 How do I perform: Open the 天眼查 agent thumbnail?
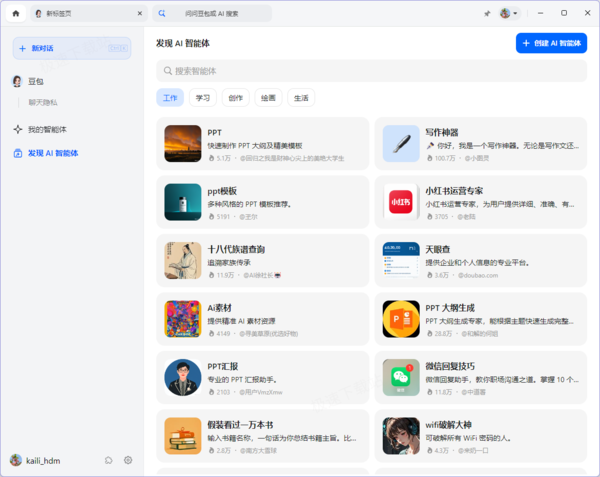pos(401,260)
